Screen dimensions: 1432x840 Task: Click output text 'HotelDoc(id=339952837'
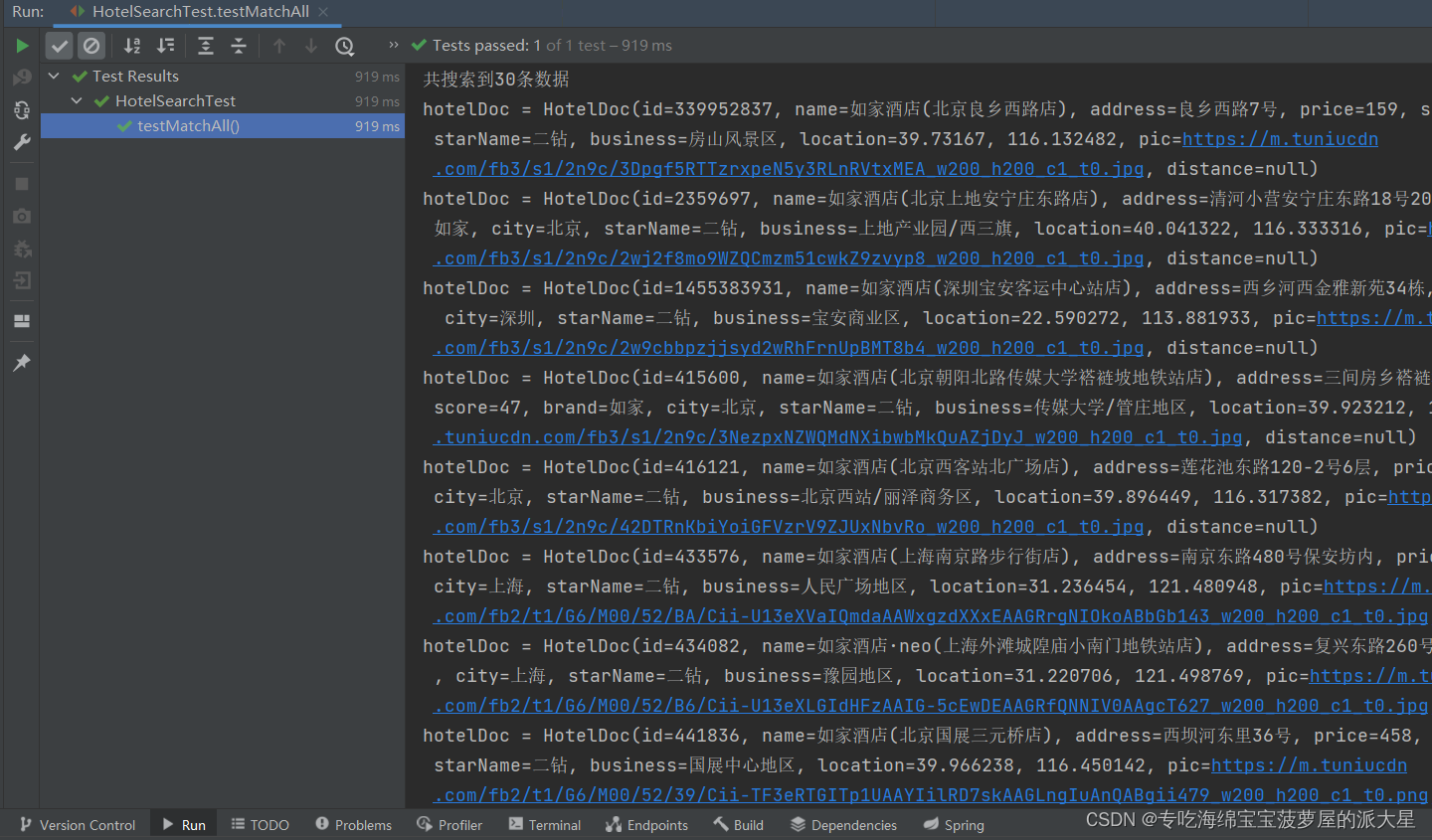point(657,109)
